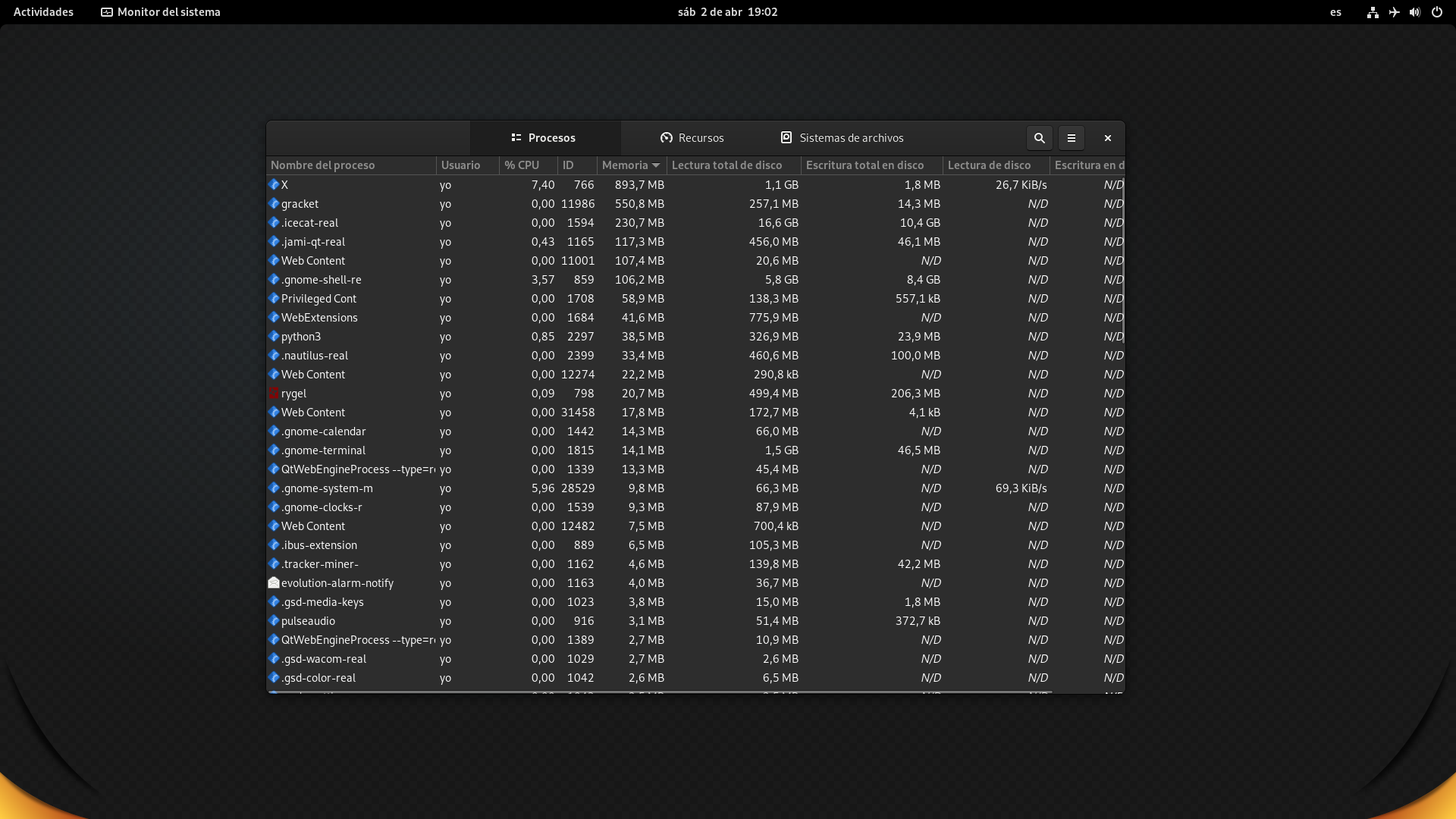Switch to the Recursos tab

tap(692, 138)
